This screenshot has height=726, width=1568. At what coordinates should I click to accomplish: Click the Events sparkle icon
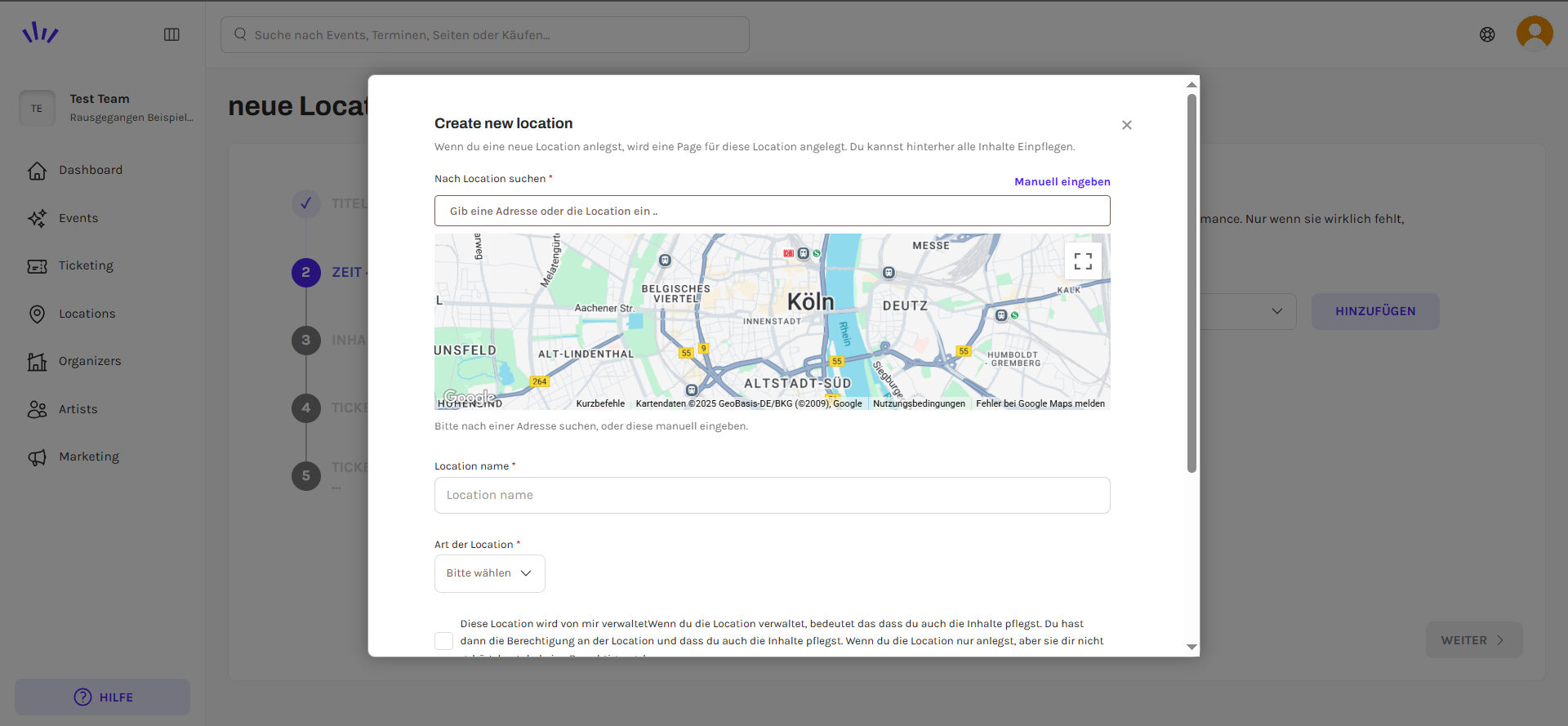(x=37, y=218)
